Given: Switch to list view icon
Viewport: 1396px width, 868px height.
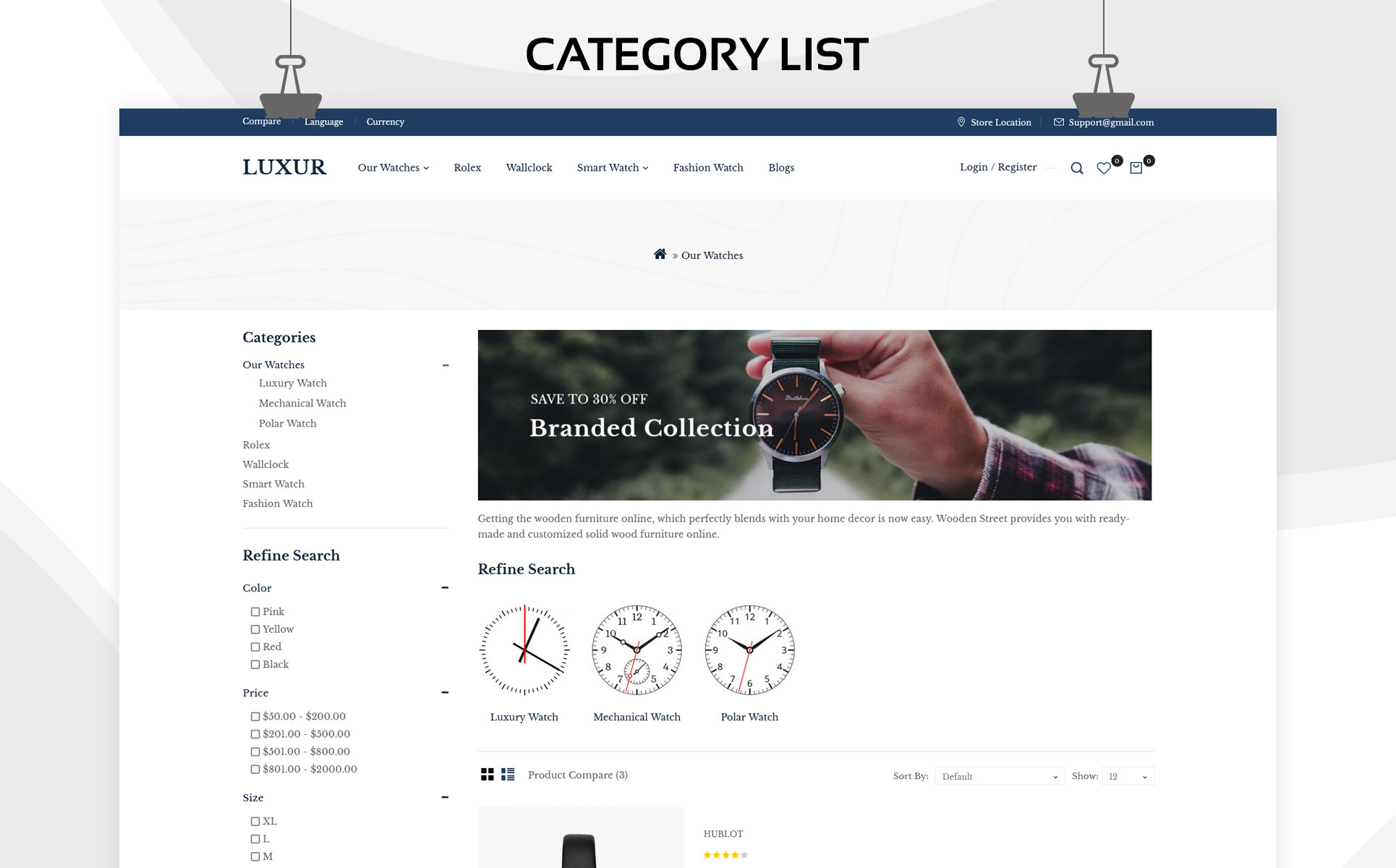Looking at the screenshot, I should pos(508,775).
